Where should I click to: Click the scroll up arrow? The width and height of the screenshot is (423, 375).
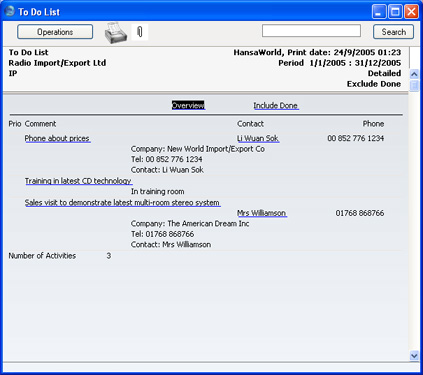(x=414, y=74)
